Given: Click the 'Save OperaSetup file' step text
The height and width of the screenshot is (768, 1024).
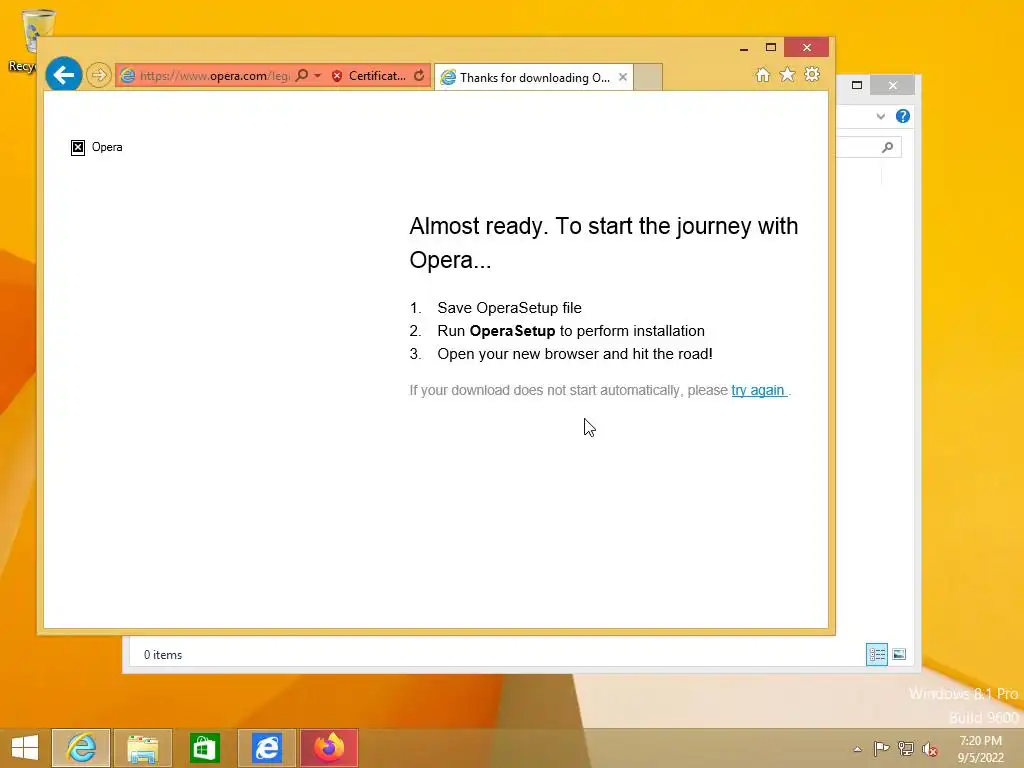Looking at the screenshot, I should coord(509,308).
